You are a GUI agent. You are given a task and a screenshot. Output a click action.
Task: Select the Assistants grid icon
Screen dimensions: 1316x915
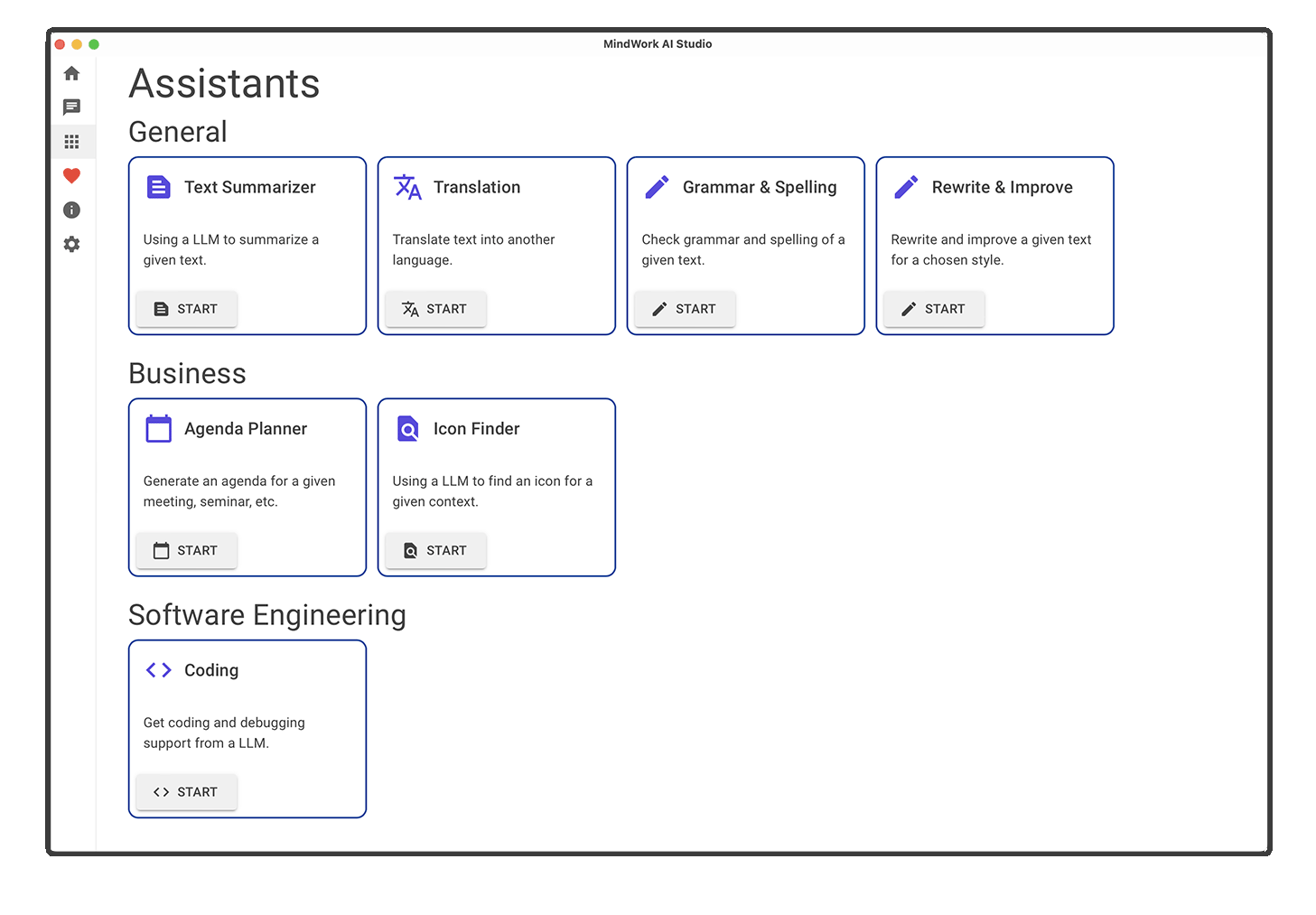click(x=72, y=142)
